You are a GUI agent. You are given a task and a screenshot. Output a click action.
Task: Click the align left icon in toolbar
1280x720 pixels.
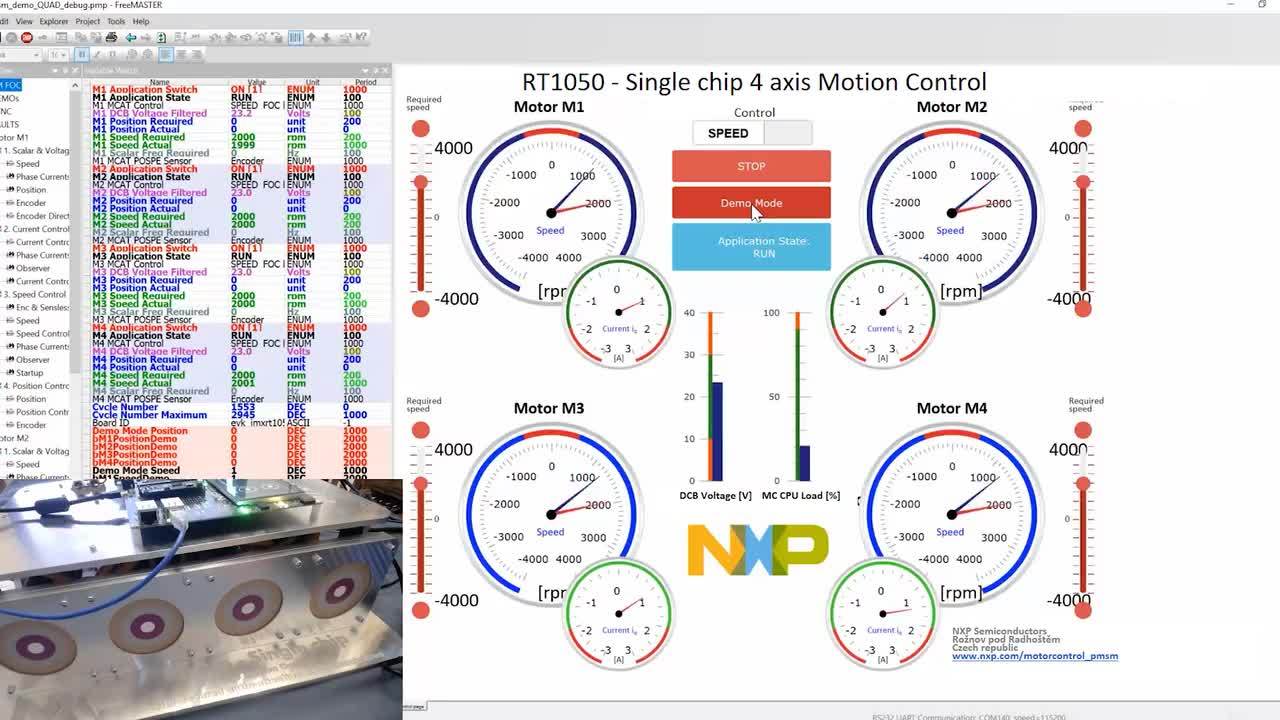click(x=165, y=54)
